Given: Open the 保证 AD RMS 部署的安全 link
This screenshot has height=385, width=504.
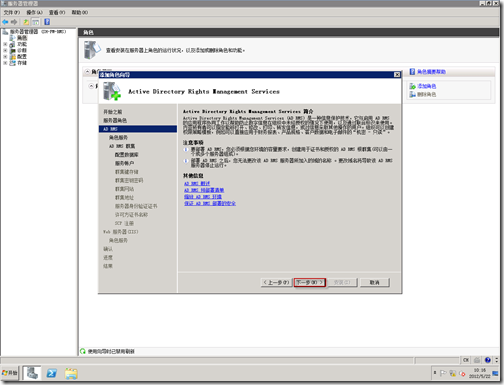Looking at the screenshot, I should [210, 203].
